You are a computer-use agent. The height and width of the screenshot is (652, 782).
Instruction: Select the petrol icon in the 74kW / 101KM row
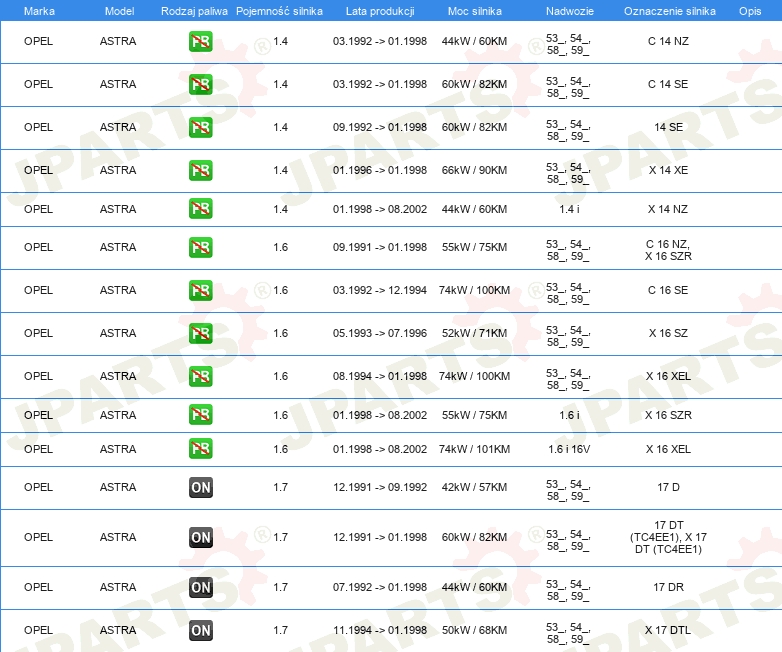tap(200, 448)
